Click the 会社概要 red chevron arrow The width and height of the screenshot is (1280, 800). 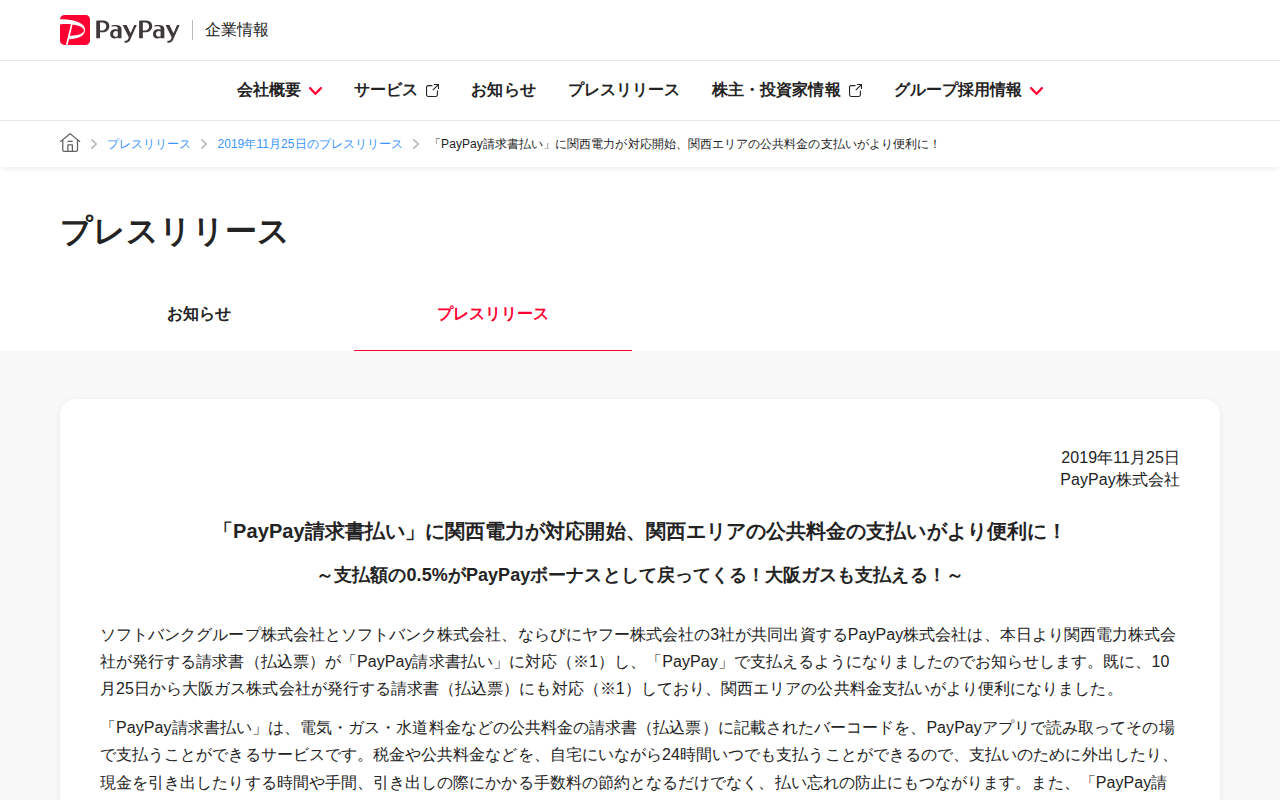[315, 91]
